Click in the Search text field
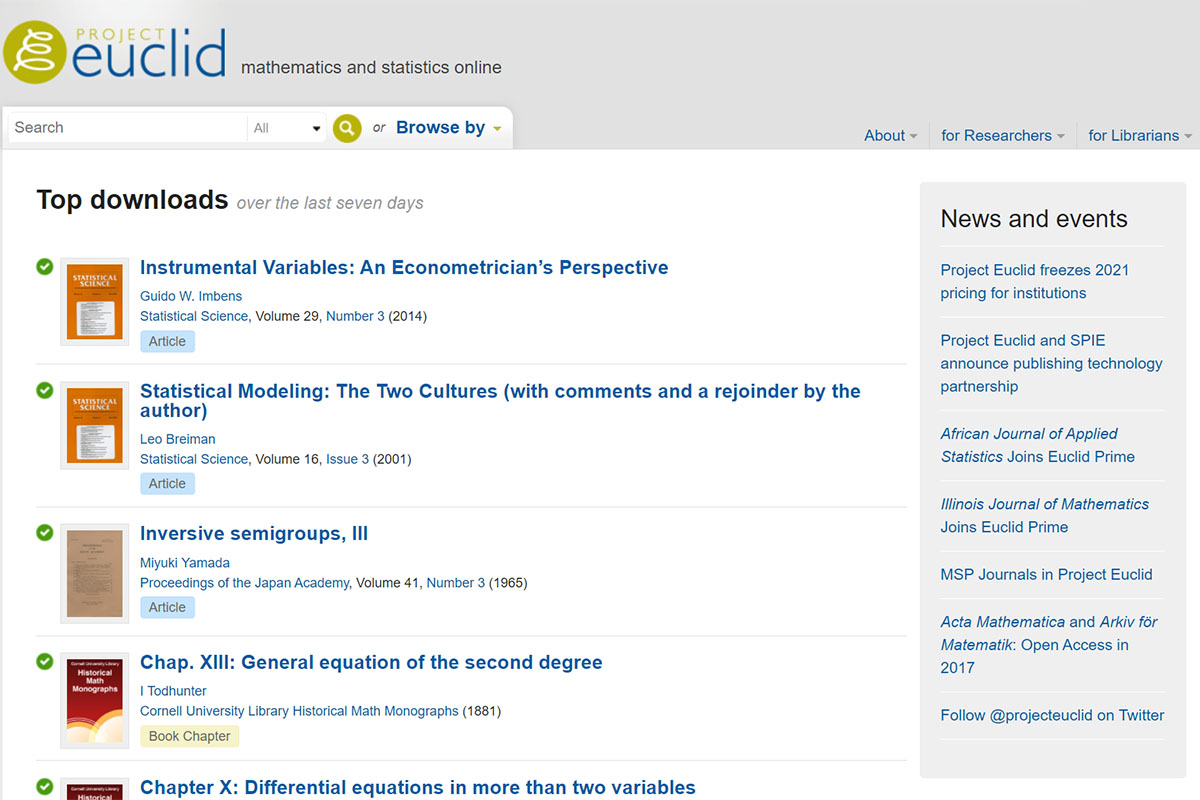 (126, 128)
